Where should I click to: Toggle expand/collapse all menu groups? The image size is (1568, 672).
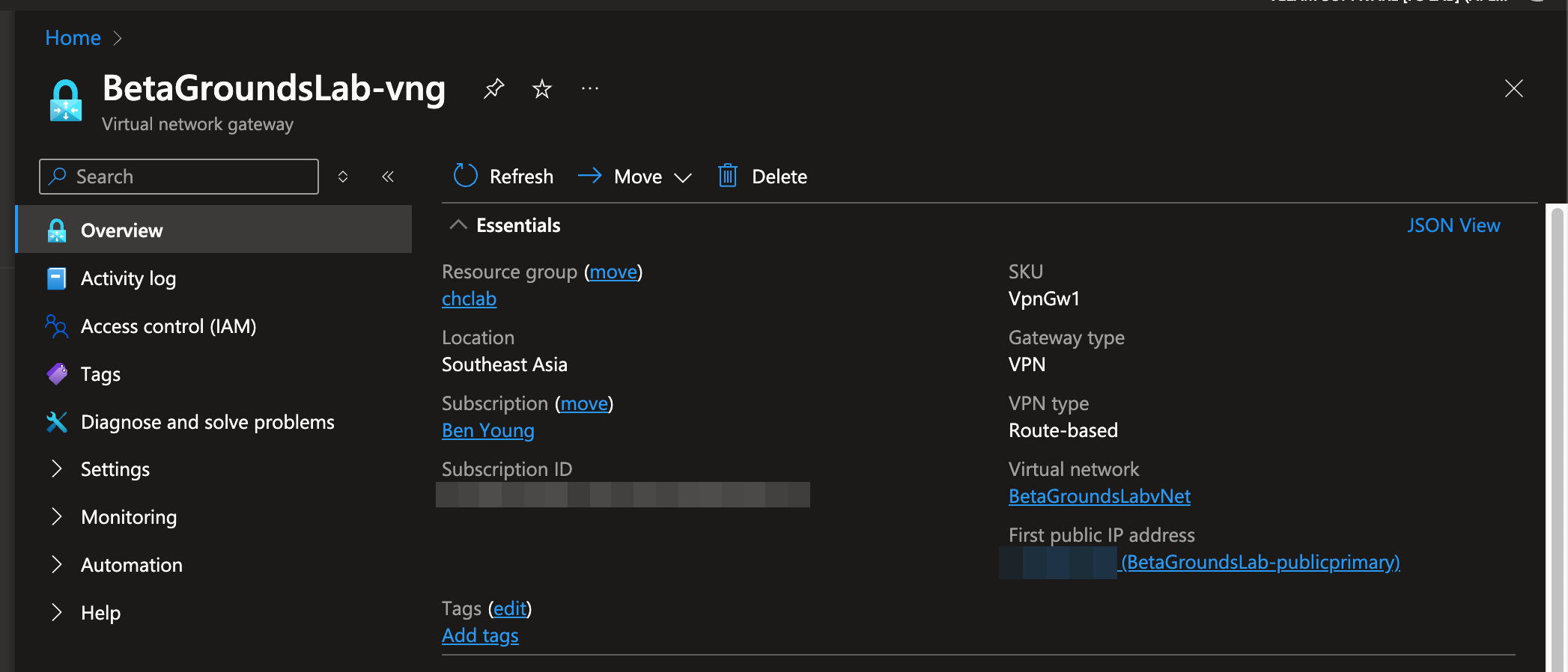pyautogui.click(x=343, y=177)
